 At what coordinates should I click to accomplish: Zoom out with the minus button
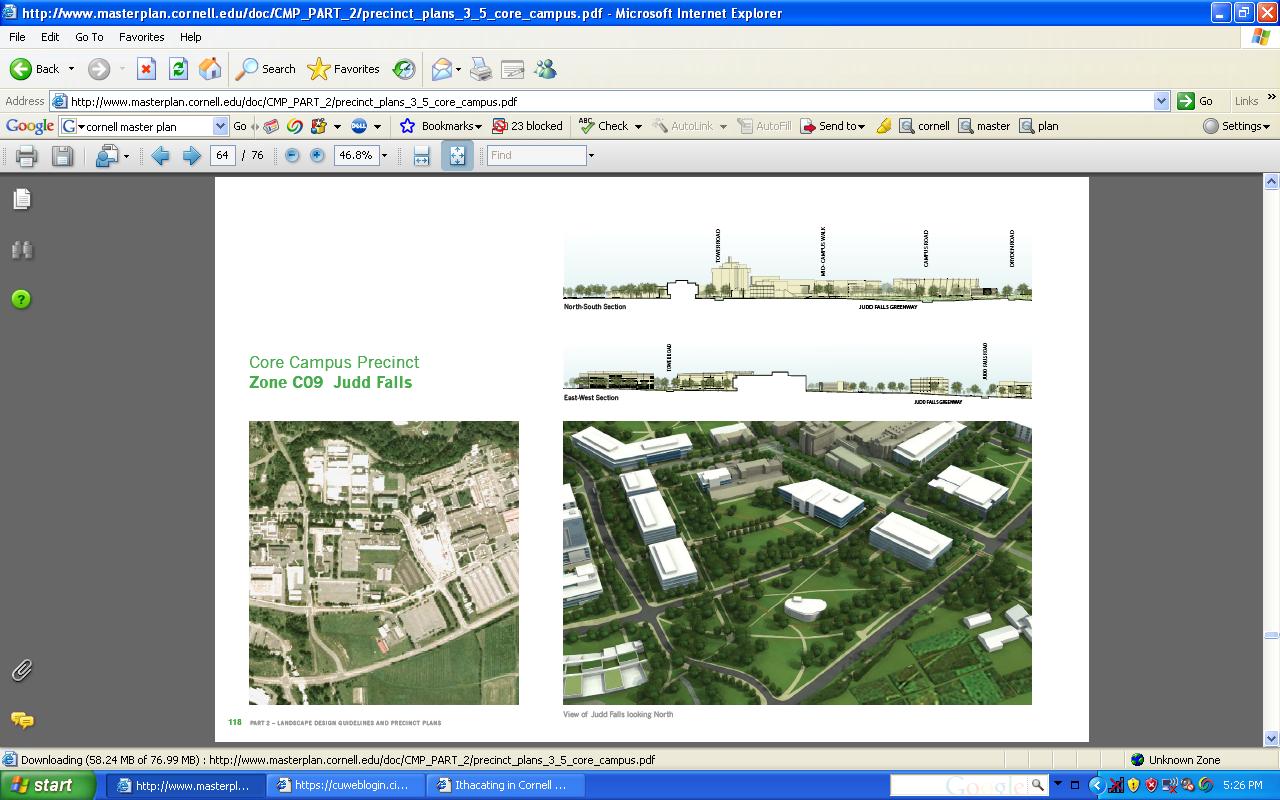[292, 156]
